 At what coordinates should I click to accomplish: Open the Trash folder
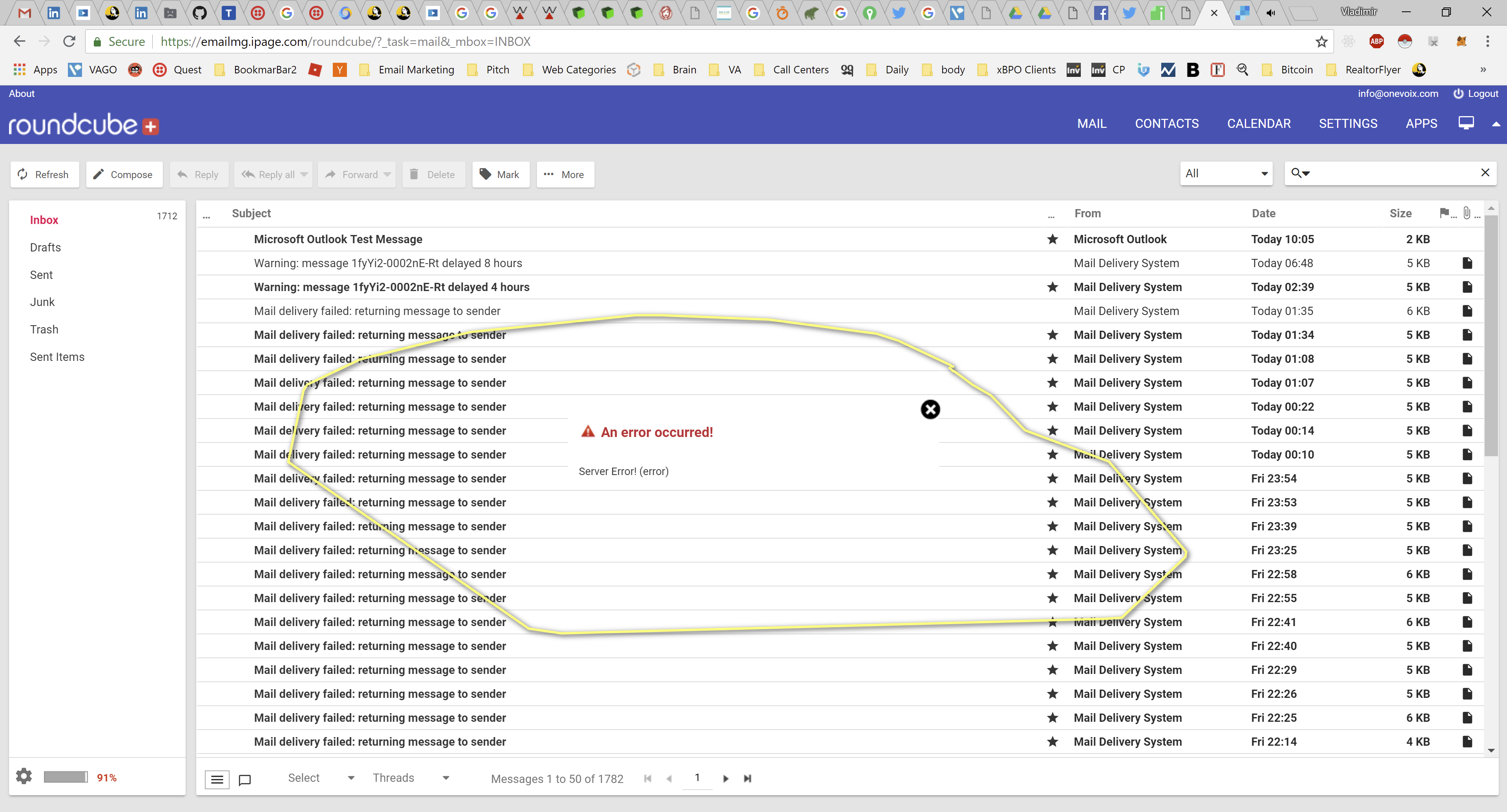pos(44,329)
